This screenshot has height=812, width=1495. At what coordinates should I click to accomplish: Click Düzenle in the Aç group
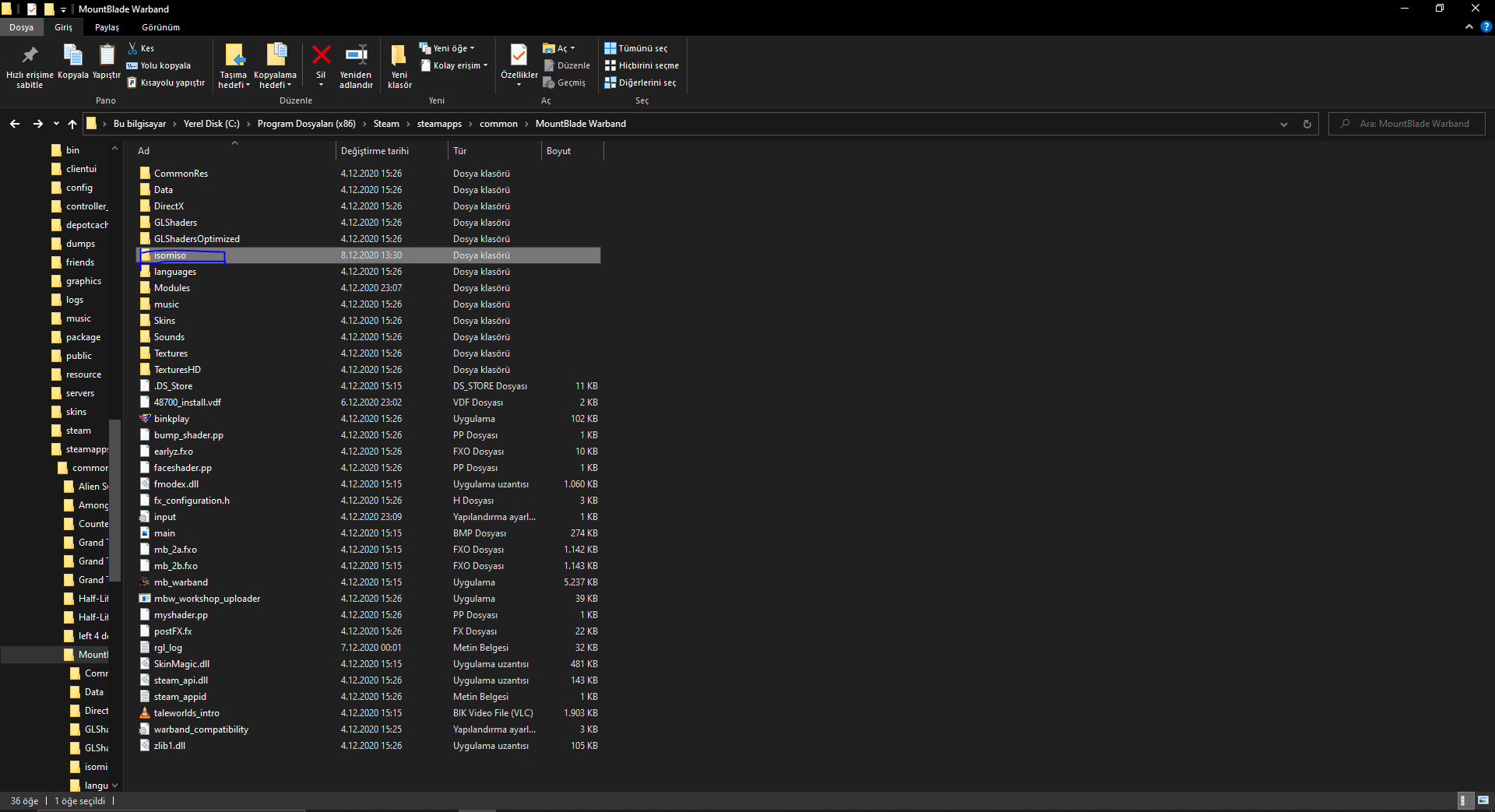tap(567, 65)
